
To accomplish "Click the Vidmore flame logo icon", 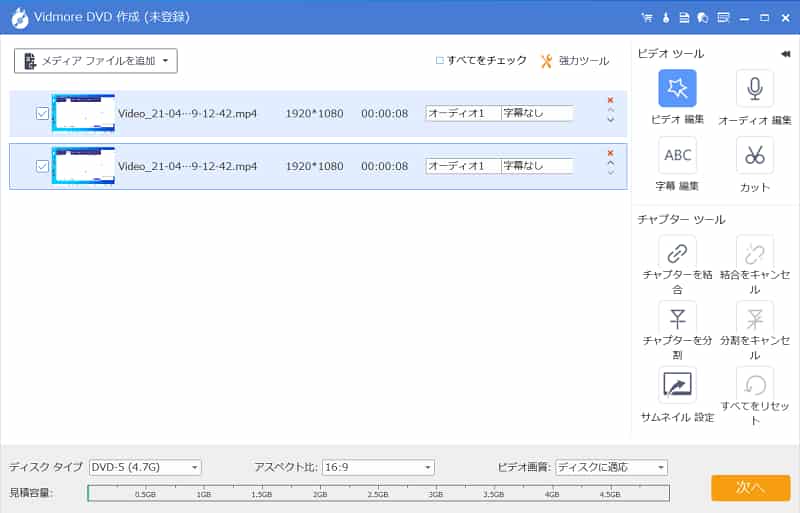I will point(19,18).
